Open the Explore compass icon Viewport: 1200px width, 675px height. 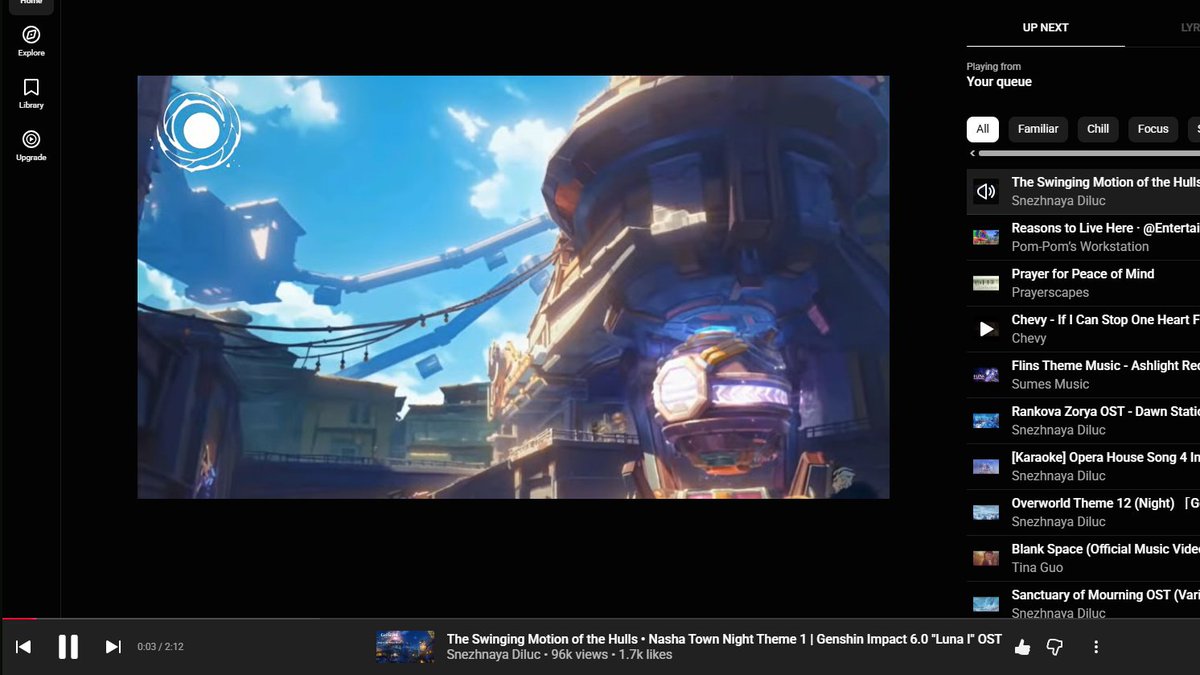31,35
